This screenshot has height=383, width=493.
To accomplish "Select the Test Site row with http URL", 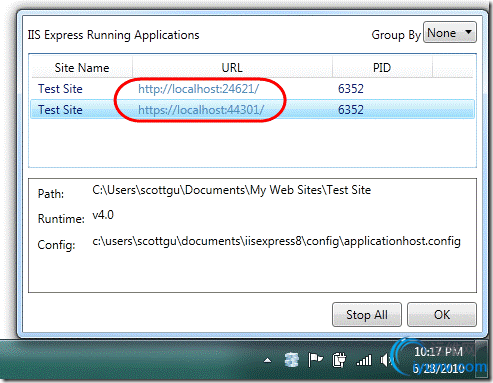I will click(252, 89).
